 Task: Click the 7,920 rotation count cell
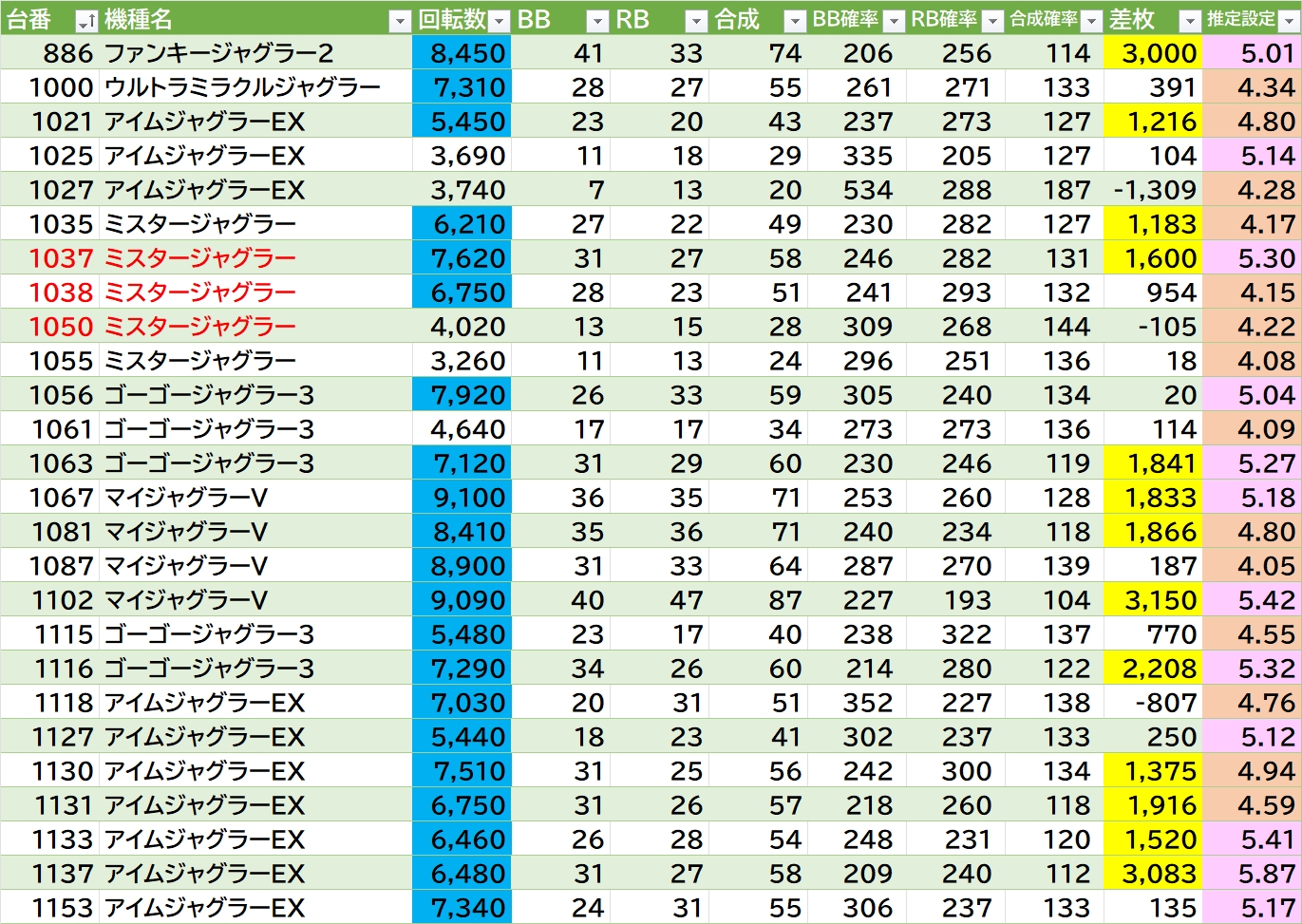[462, 395]
